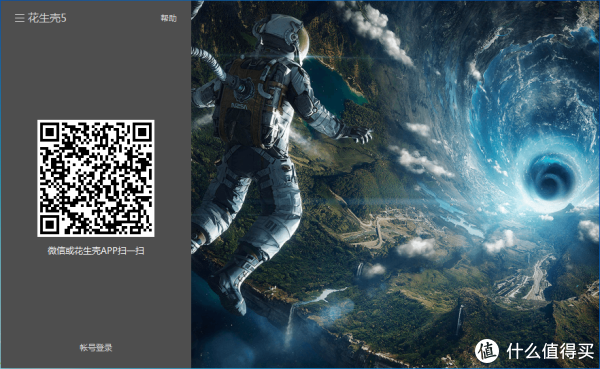
Task: Click the top-left finder square of the QR code
Action: click(50, 132)
